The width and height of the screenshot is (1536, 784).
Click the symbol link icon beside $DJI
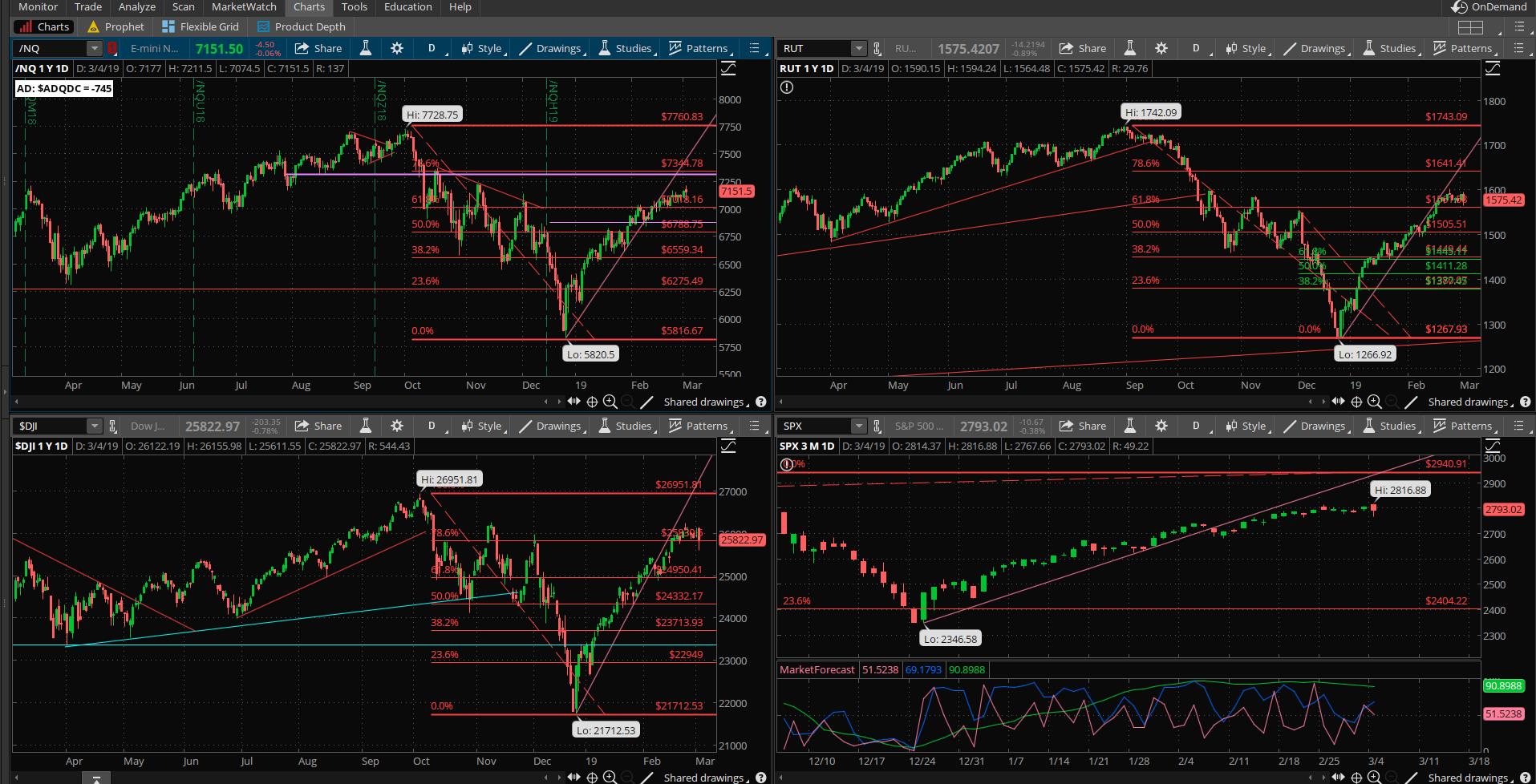click(113, 426)
